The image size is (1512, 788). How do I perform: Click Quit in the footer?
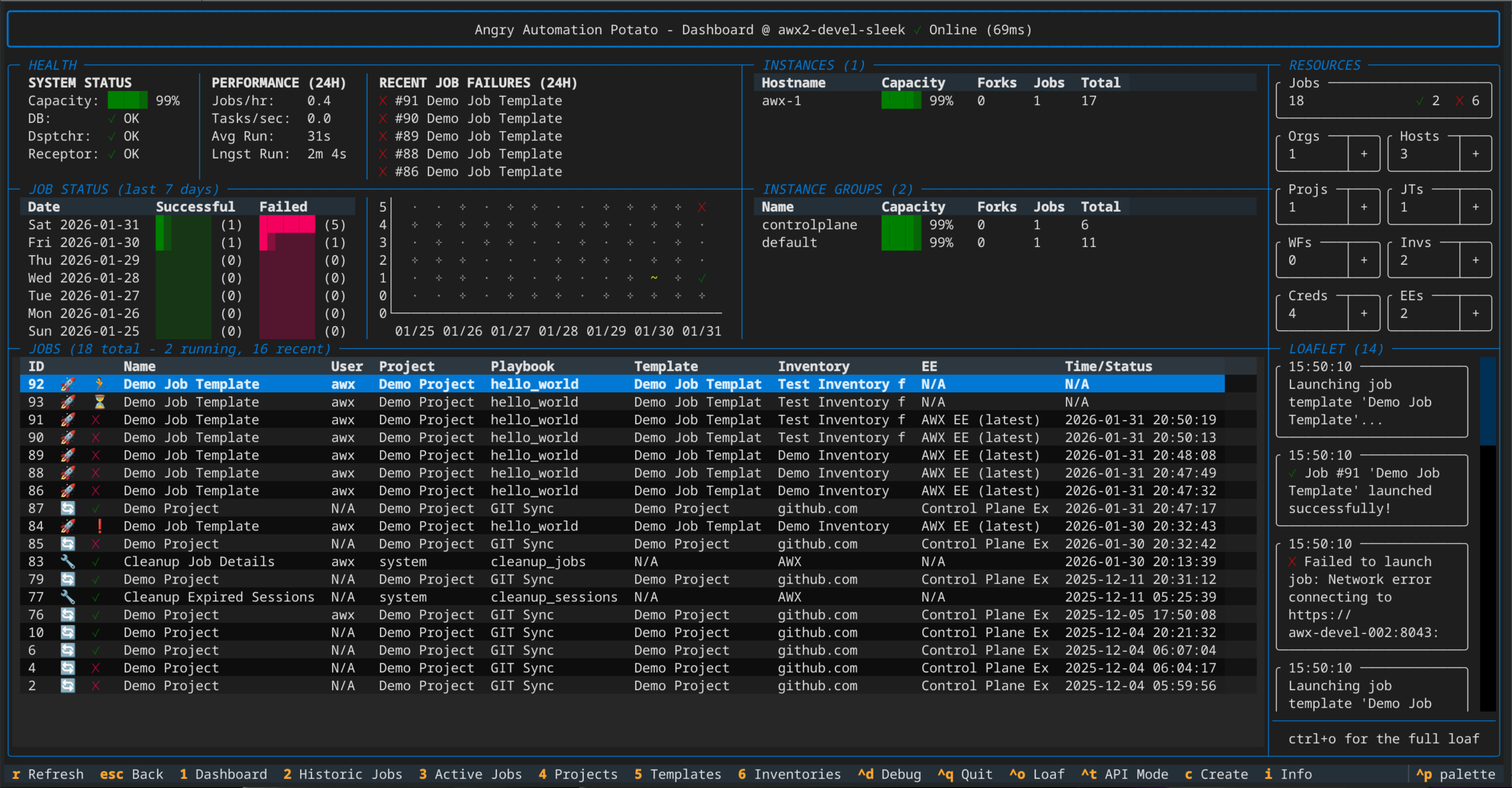(965, 775)
